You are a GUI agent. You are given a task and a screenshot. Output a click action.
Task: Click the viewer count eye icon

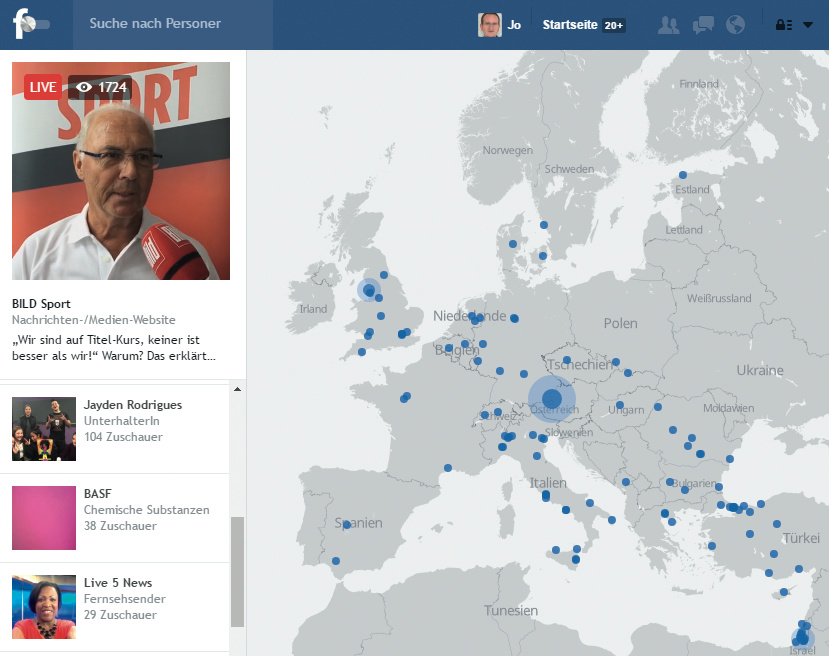point(84,88)
